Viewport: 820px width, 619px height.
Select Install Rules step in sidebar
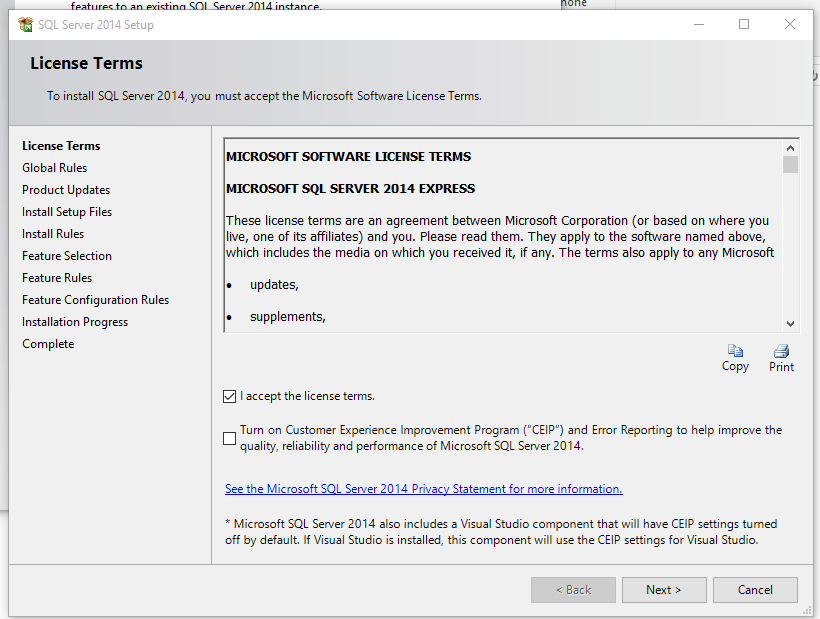53,234
